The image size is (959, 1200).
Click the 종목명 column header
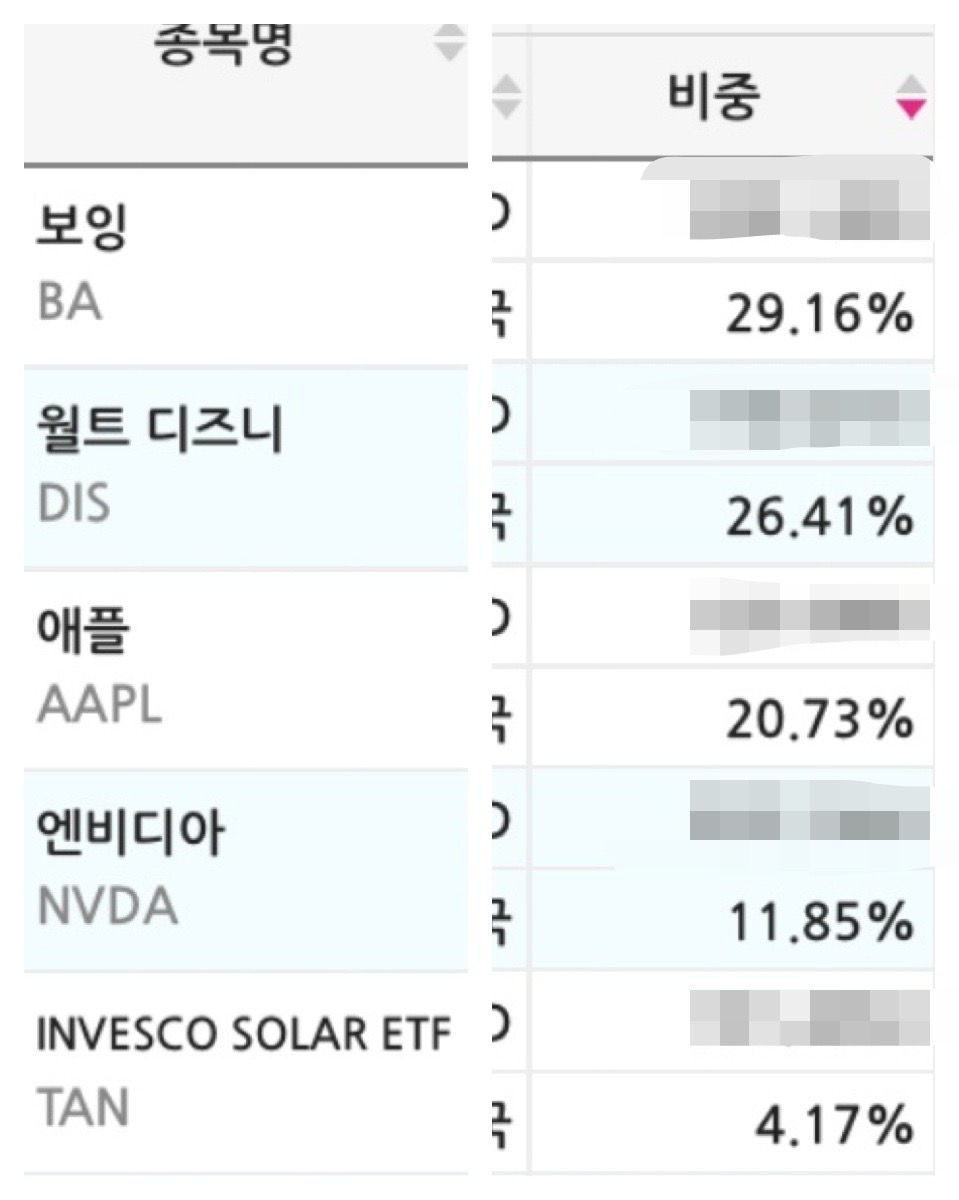[x=224, y=48]
